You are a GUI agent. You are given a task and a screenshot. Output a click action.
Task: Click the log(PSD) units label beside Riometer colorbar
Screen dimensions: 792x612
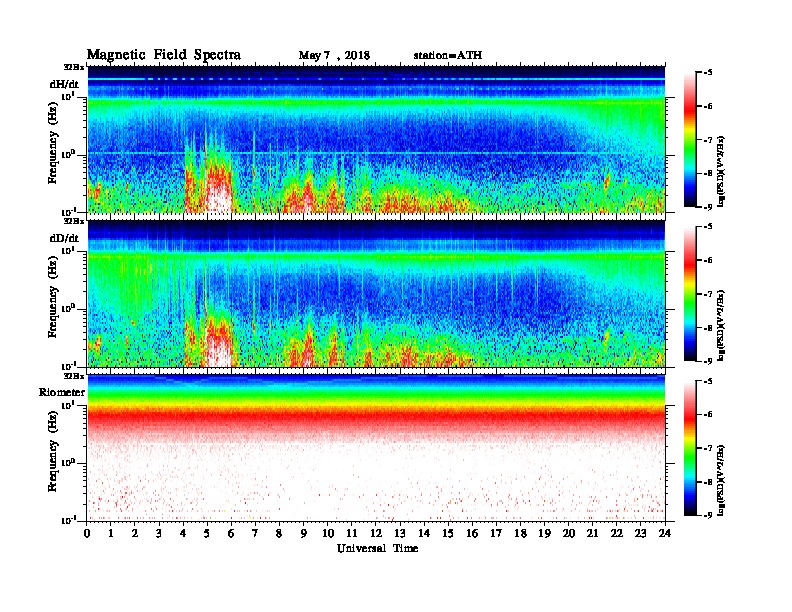pos(722,480)
